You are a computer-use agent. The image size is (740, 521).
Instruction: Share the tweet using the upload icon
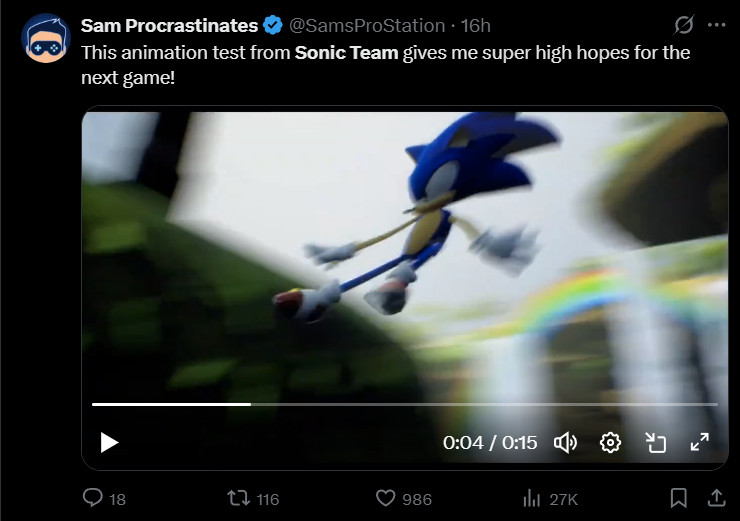(716, 497)
